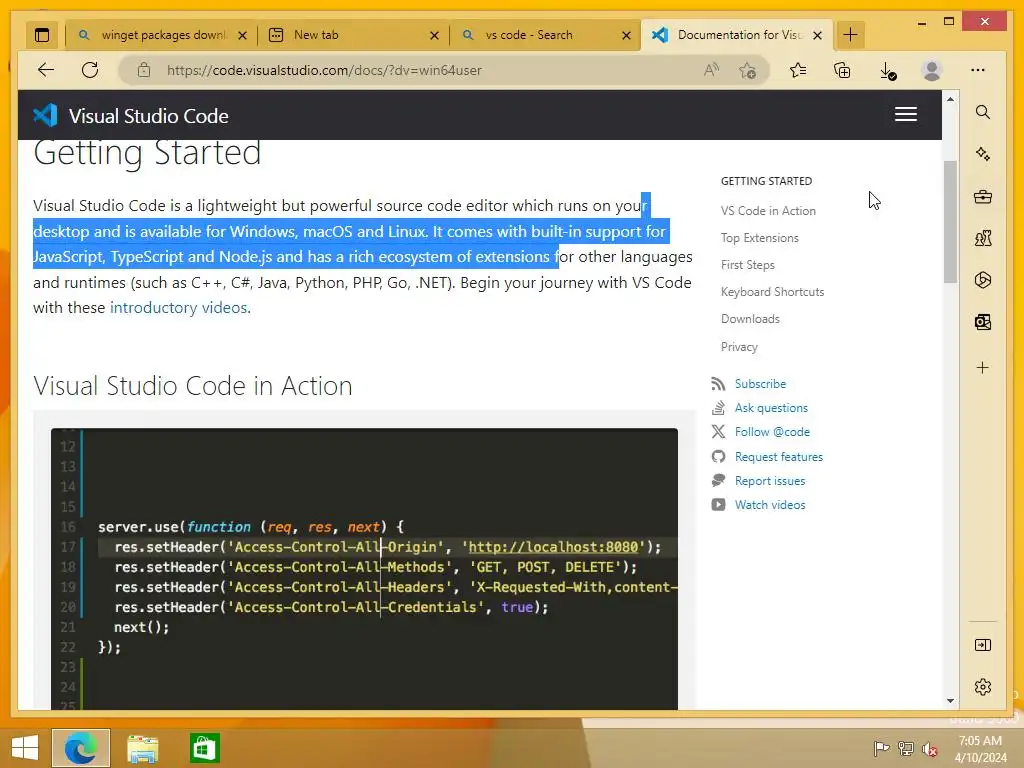Viewport: 1024px width, 768px height.
Task: Open the sidebar Games chess icon
Action: 983,238
